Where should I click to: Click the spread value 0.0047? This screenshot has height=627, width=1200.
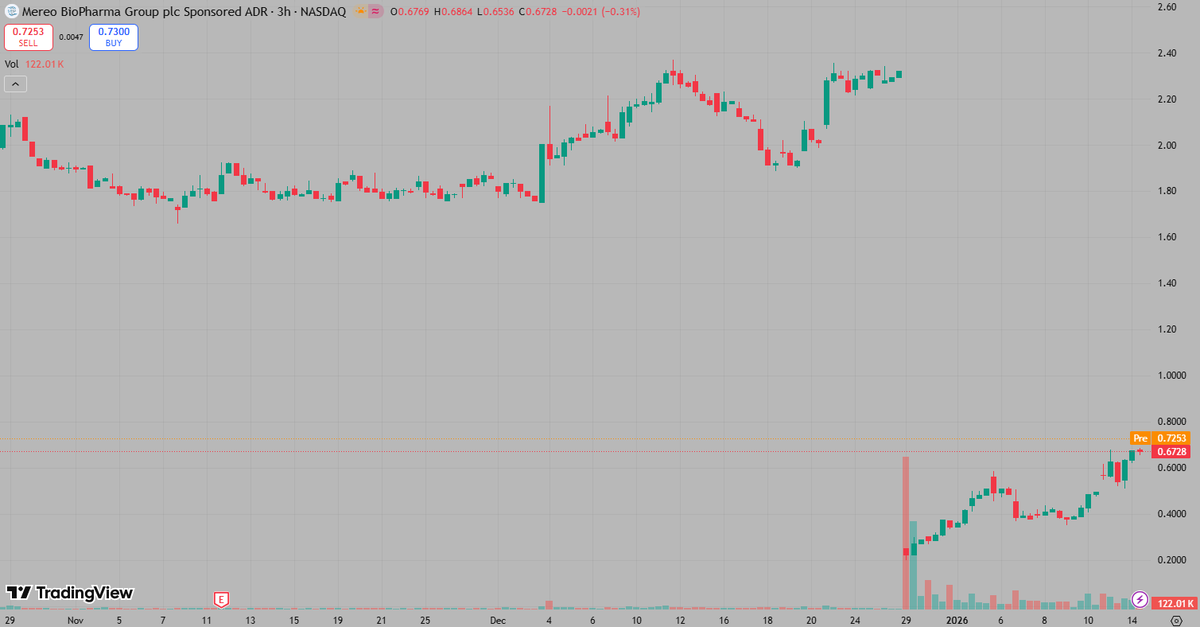(71, 37)
